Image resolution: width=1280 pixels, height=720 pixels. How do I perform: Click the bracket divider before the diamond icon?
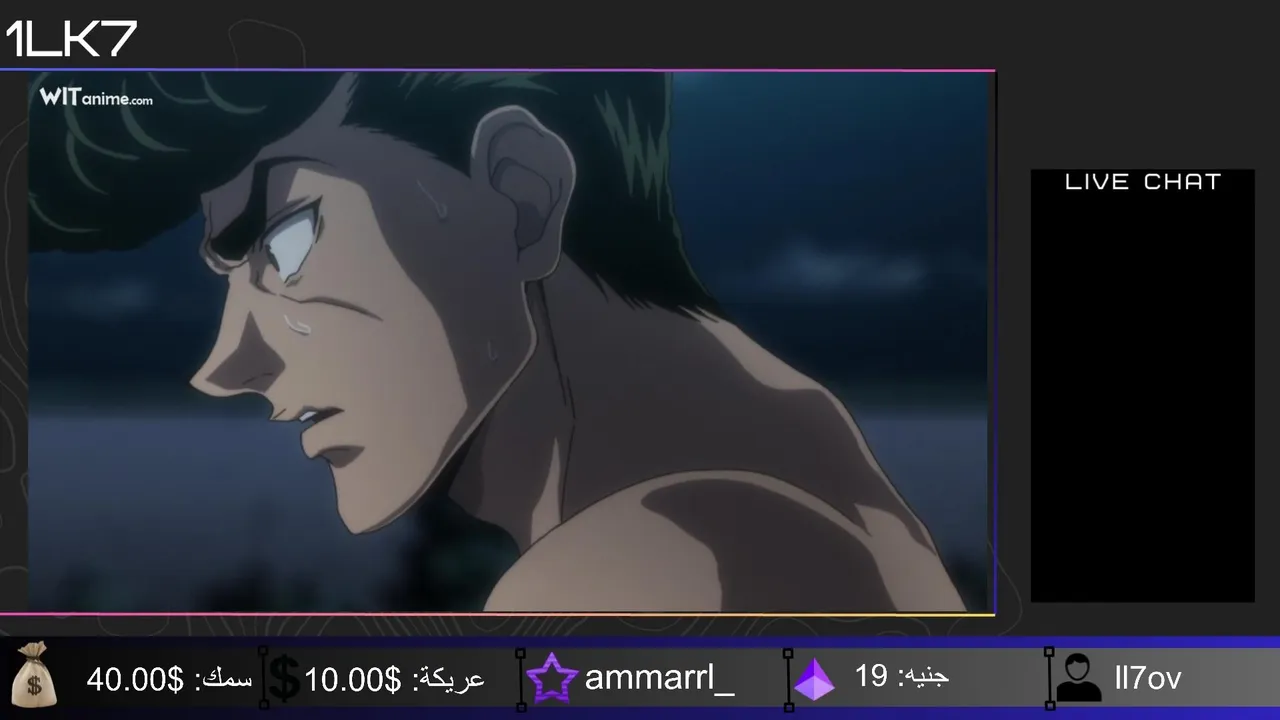point(788,679)
